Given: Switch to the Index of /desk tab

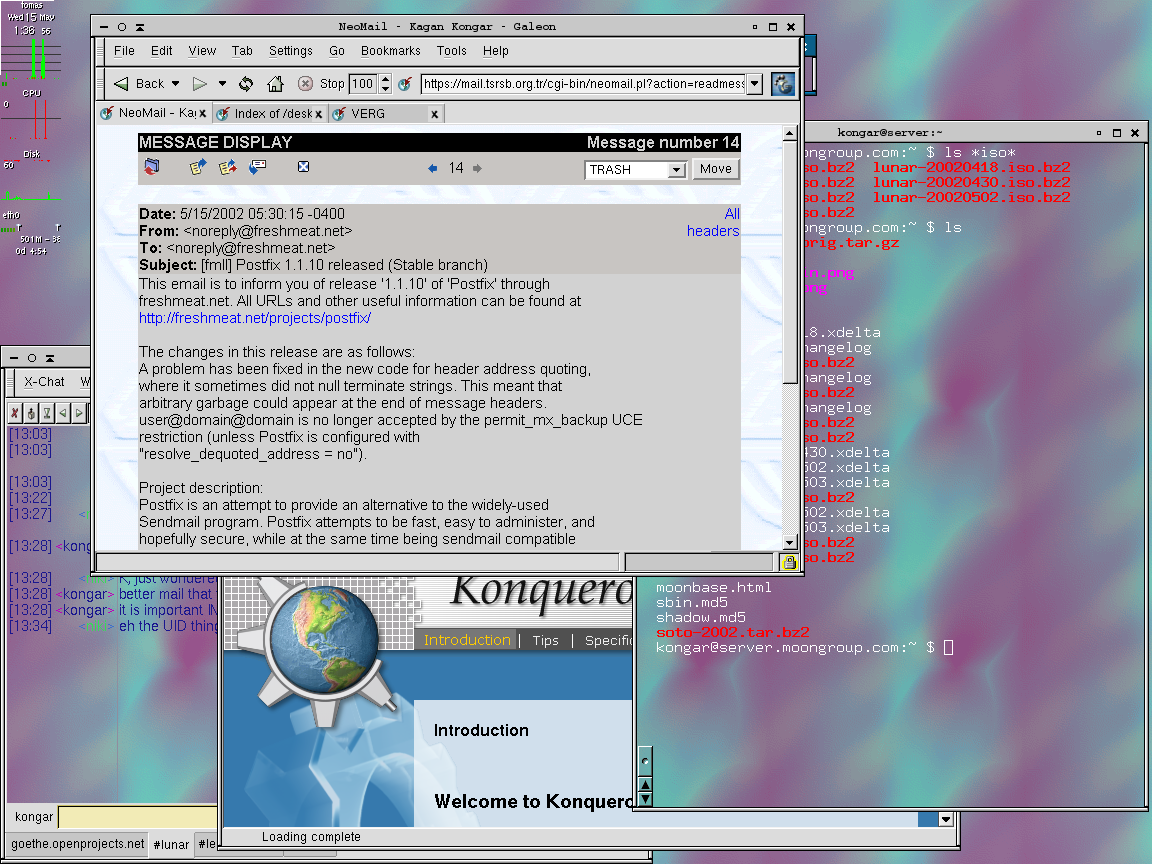Looking at the screenshot, I should 266,114.
